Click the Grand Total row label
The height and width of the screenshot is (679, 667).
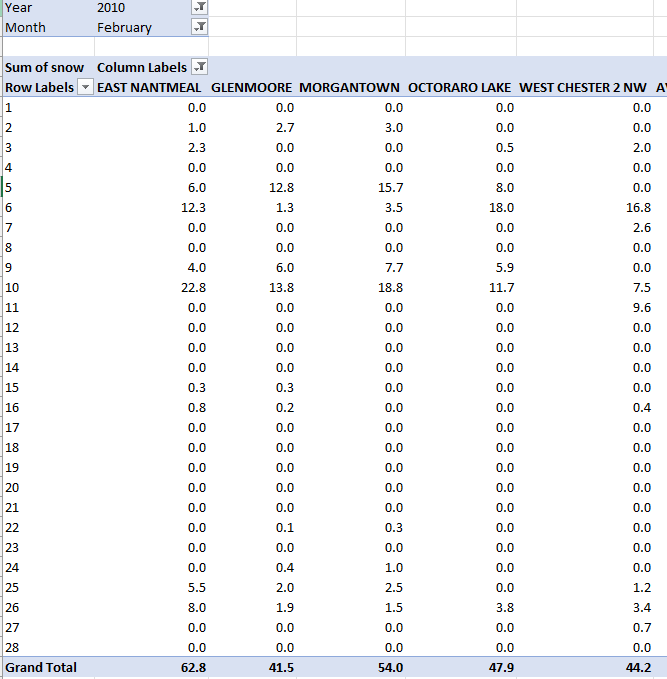tap(41, 667)
